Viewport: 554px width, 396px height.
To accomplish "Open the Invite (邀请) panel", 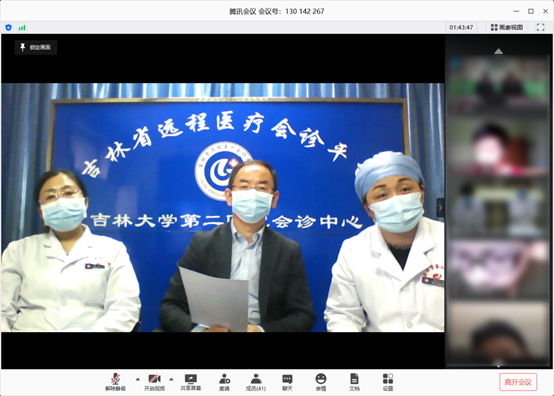I will click(224, 382).
